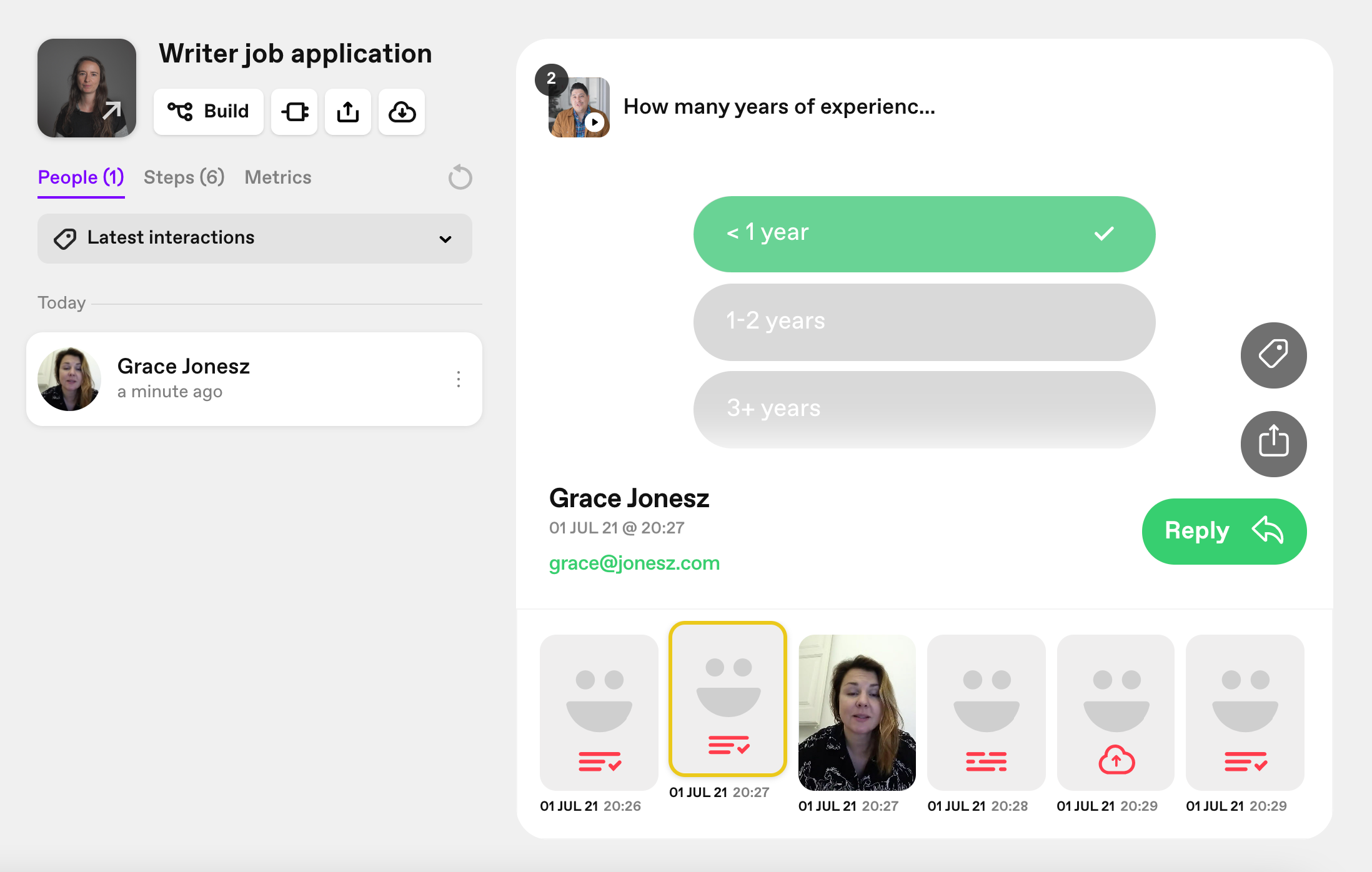Click the 'How many years of experienc...' question title
This screenshot has height=872, width=1372.
(779, 107)
